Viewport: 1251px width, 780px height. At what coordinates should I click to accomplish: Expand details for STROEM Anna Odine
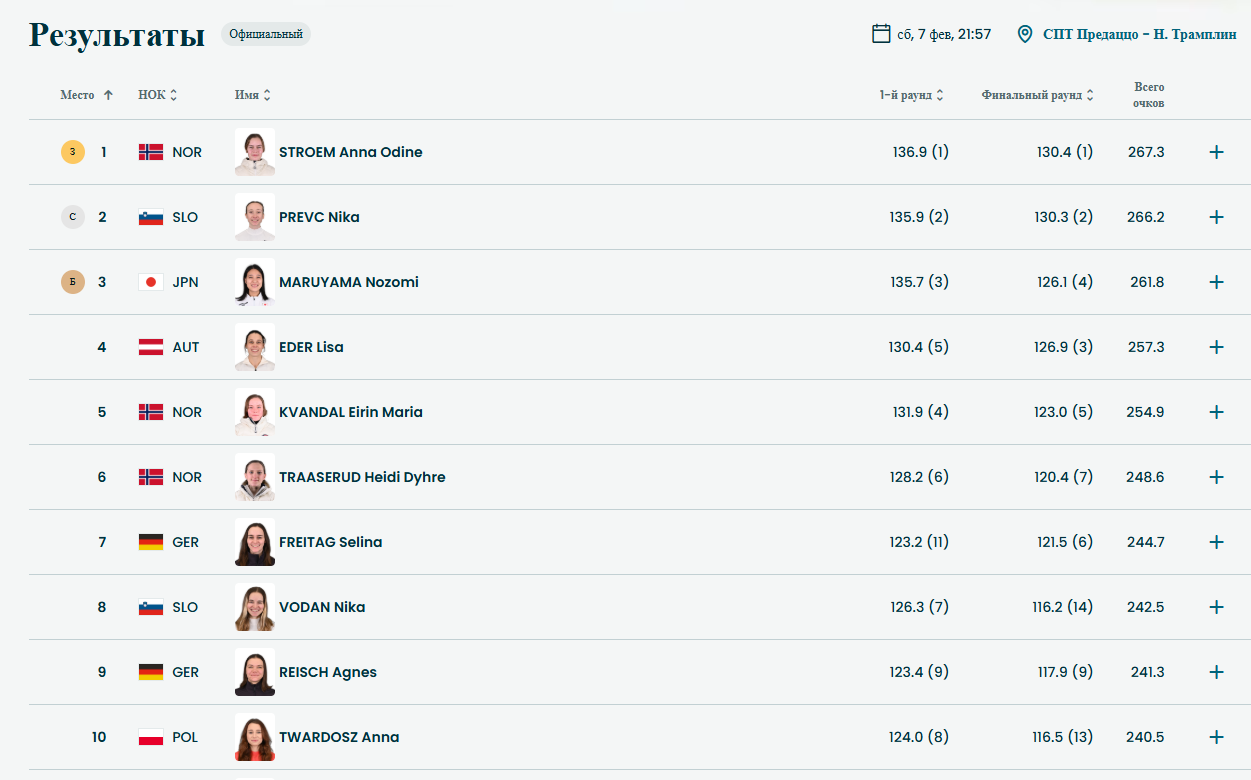point(1216,152)
